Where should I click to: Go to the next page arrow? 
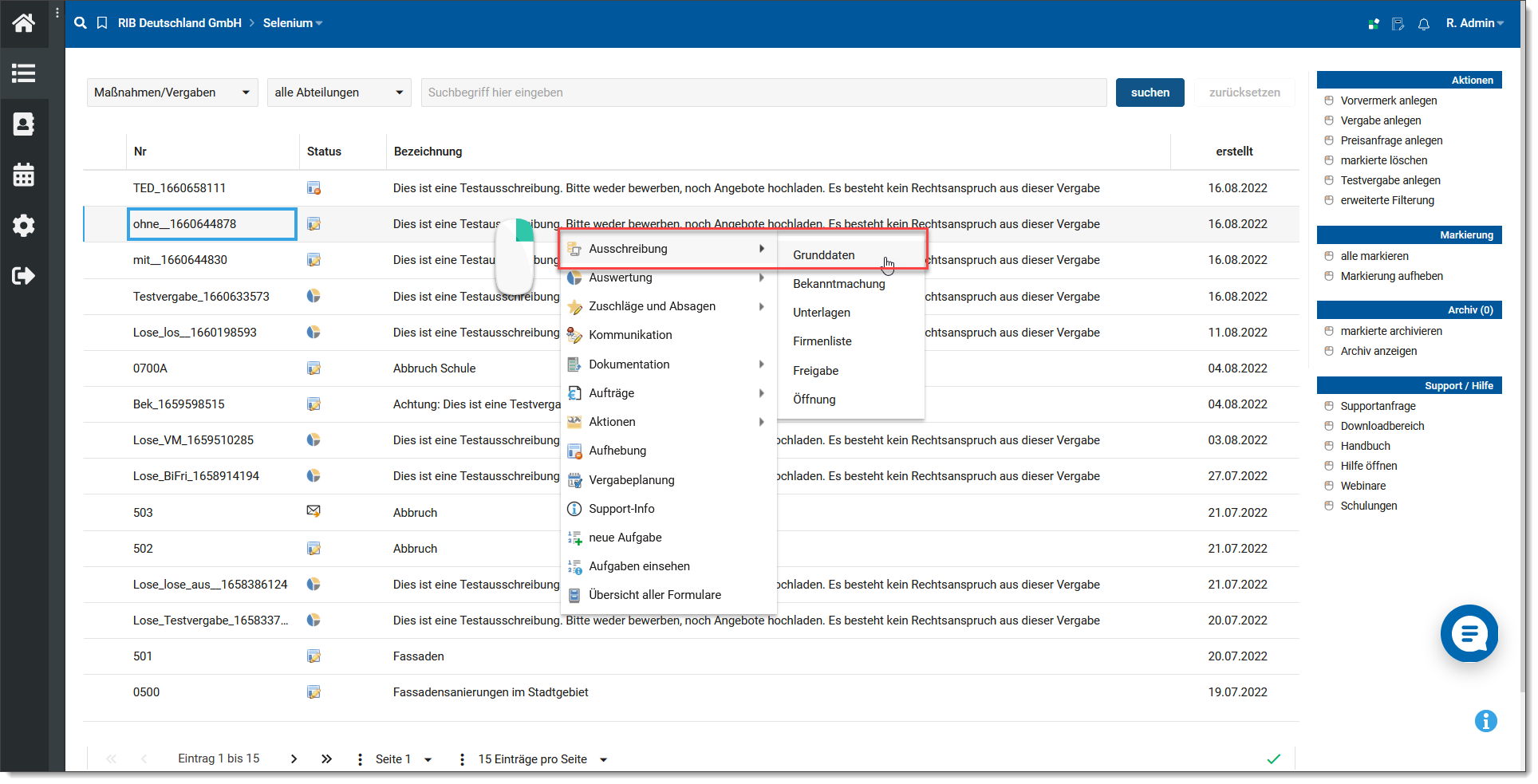pyautogui.click(x=294, y=759)
